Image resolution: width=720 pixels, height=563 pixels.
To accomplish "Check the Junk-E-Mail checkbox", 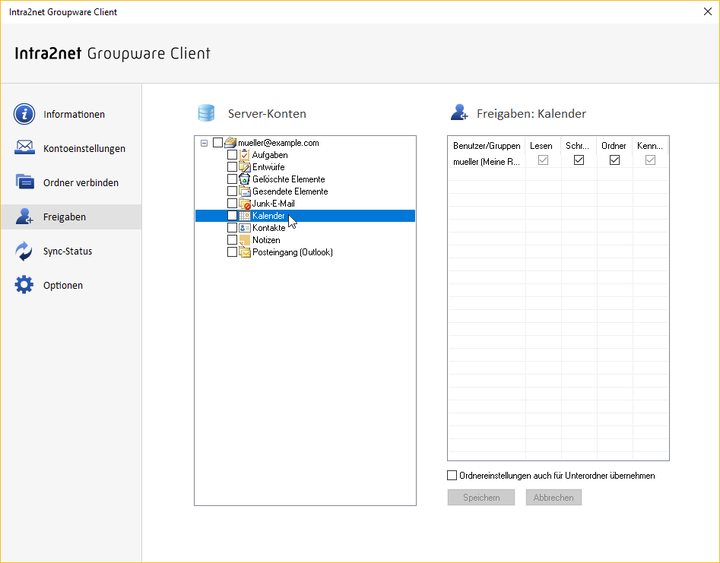I will click(x=232, y=203).
